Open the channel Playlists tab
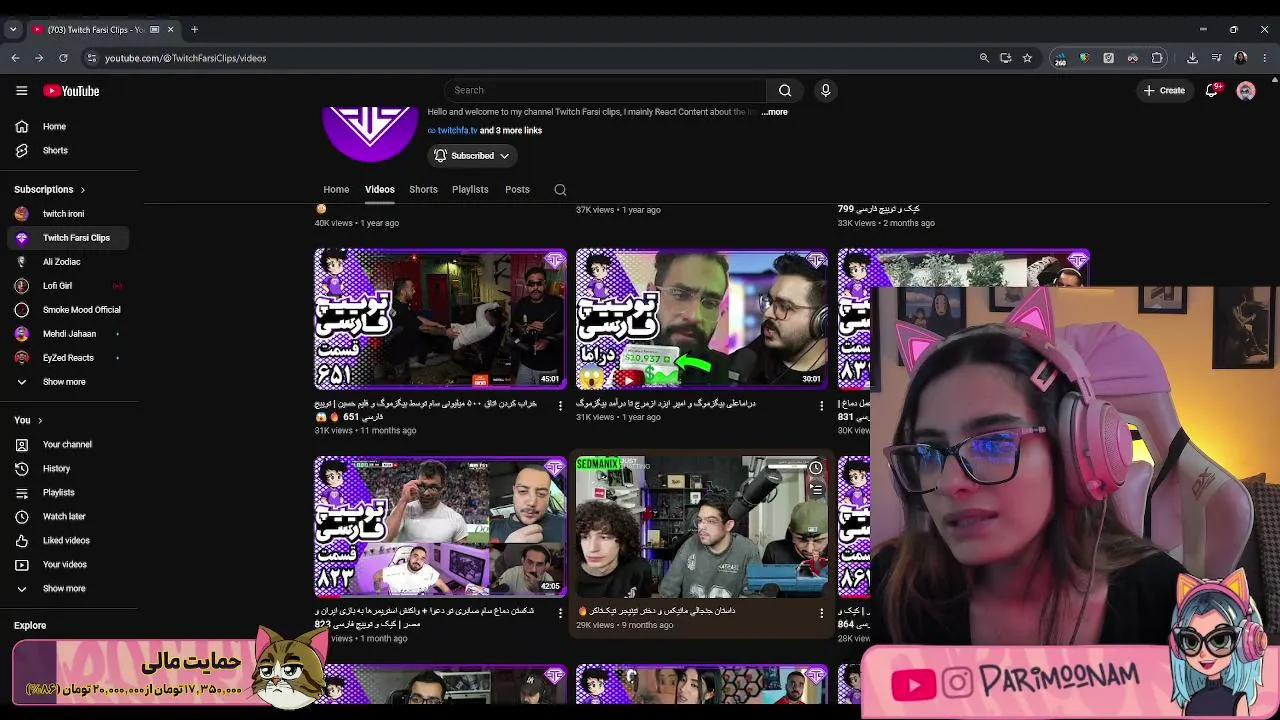 pos(470,190)
